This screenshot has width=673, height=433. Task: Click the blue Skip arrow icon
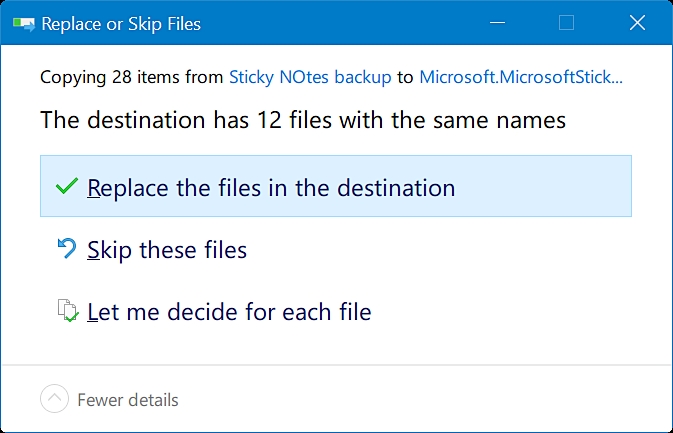tap(67, 249)
